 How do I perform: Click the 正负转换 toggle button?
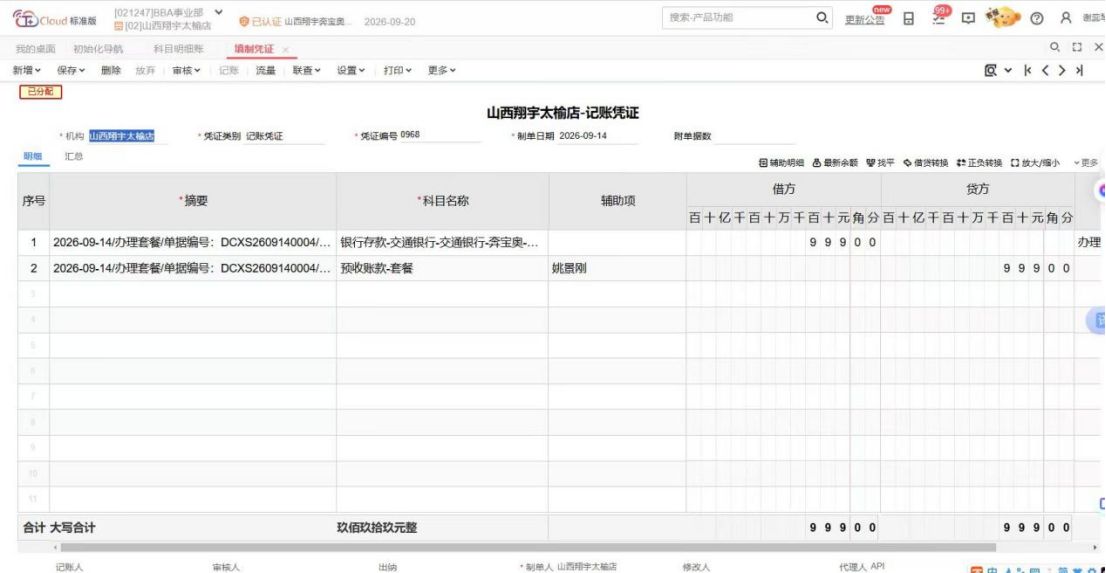[x=979, y=162]
